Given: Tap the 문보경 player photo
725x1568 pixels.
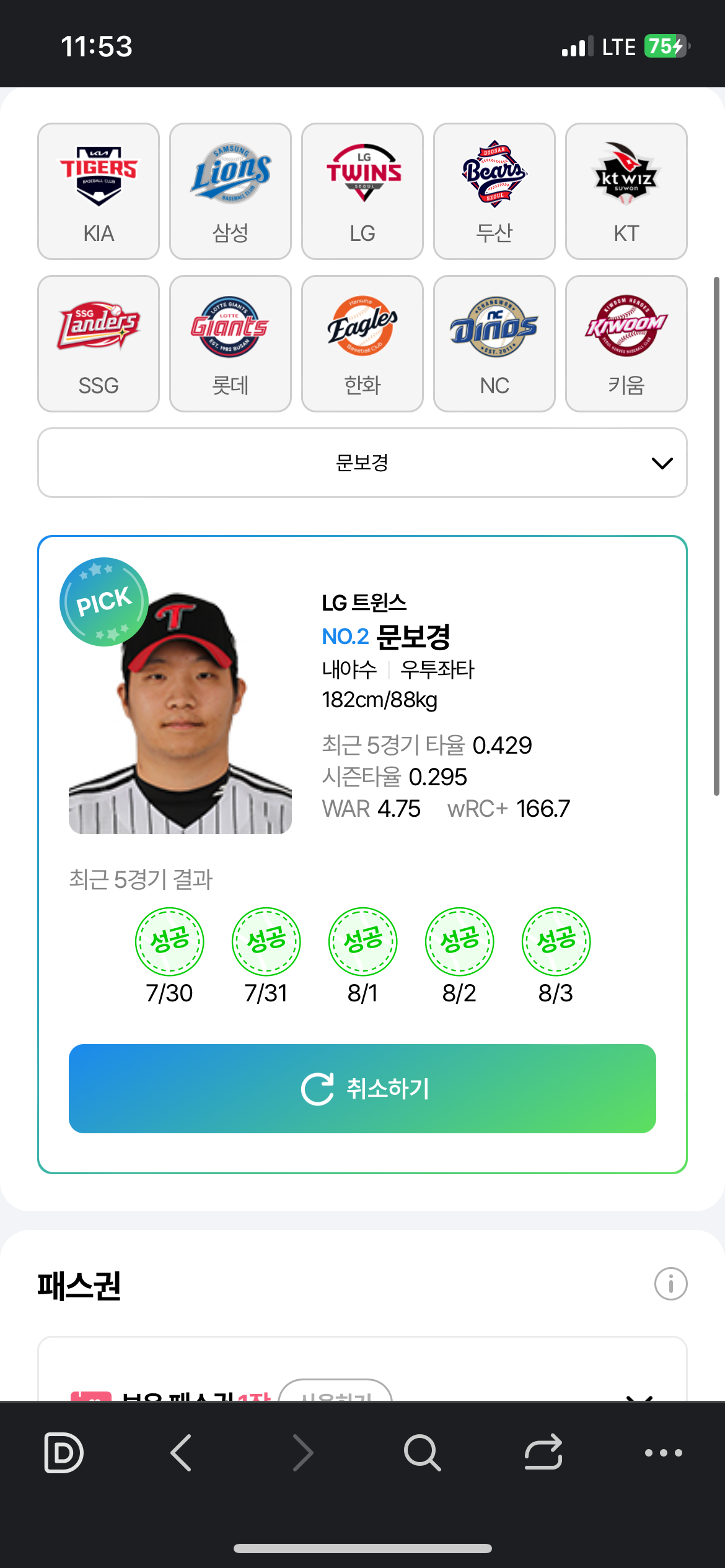Looking at the screenshot, I should pos(180,712).
